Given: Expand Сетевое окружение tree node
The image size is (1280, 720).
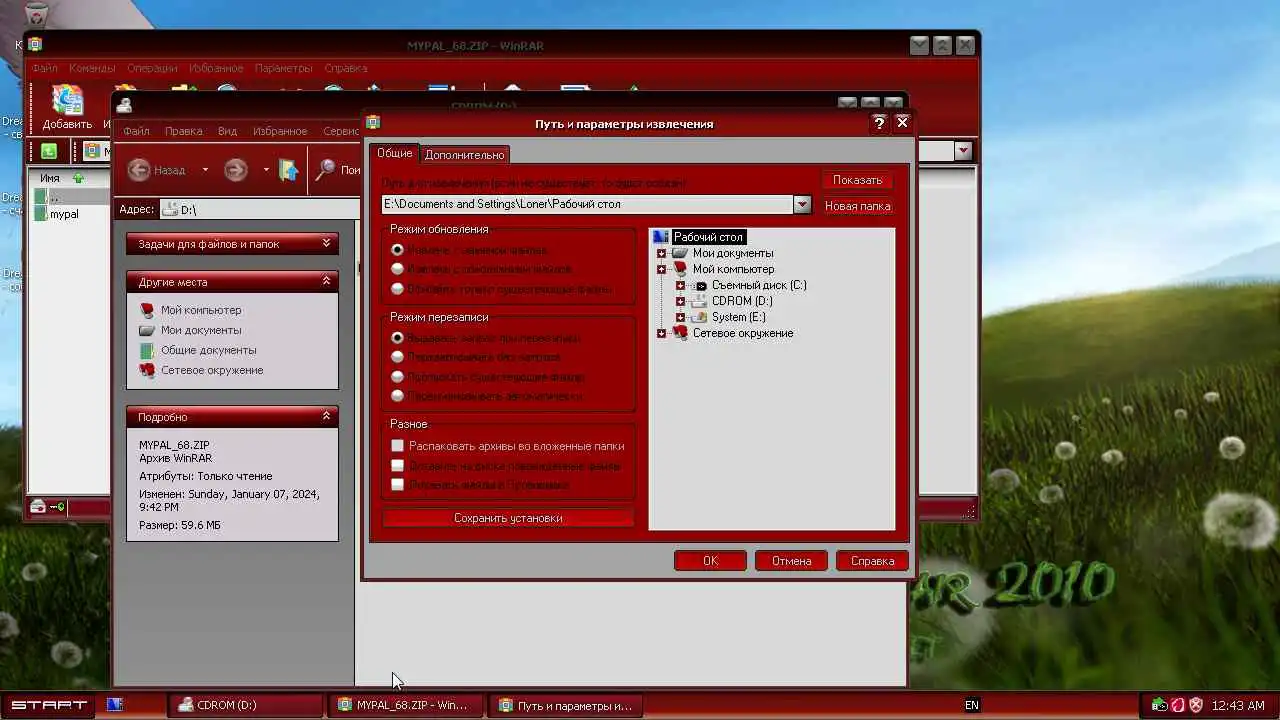Looking at the screenshot, I should (x=661, y=333).
